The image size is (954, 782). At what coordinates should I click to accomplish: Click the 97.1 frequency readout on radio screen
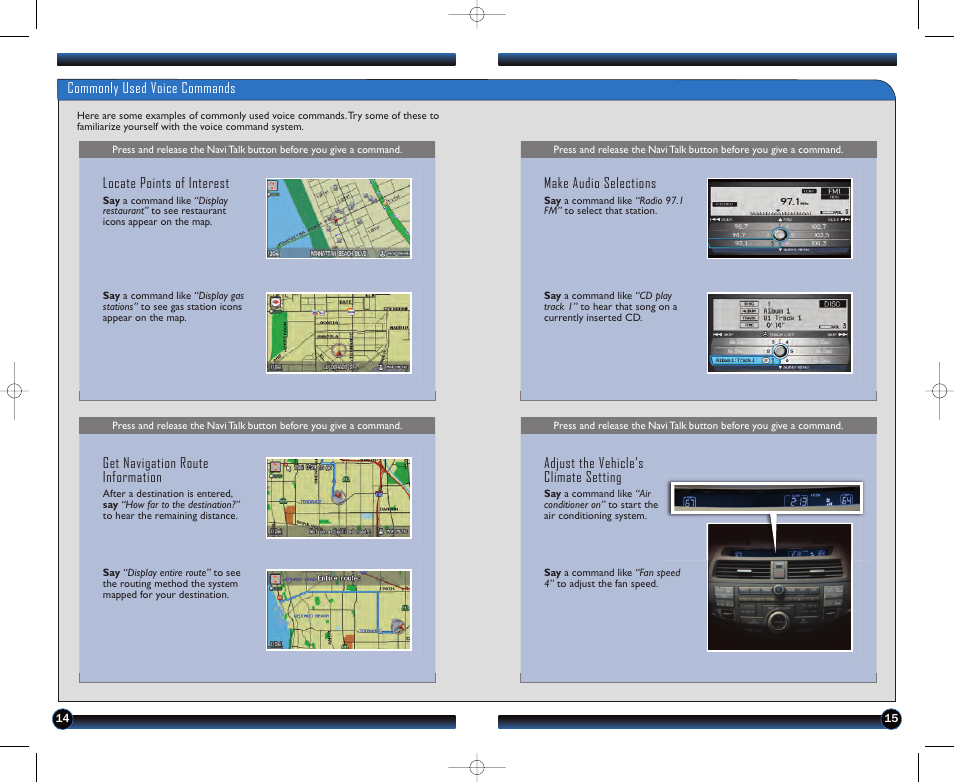(794, 201)
